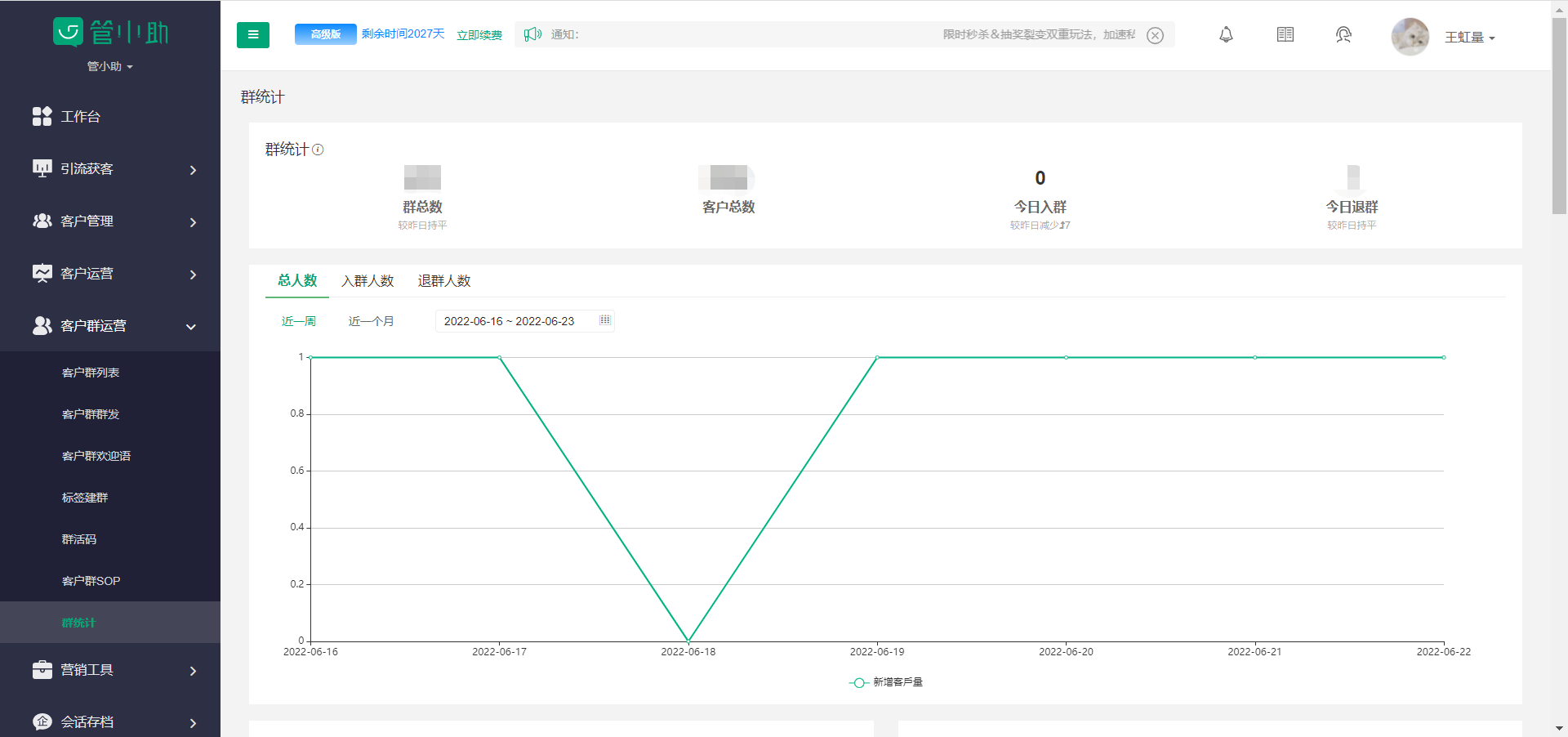Viewport: 1568px width, 737px height.
Task: Open the notification bell
Action: click(x=1226, y=34)
